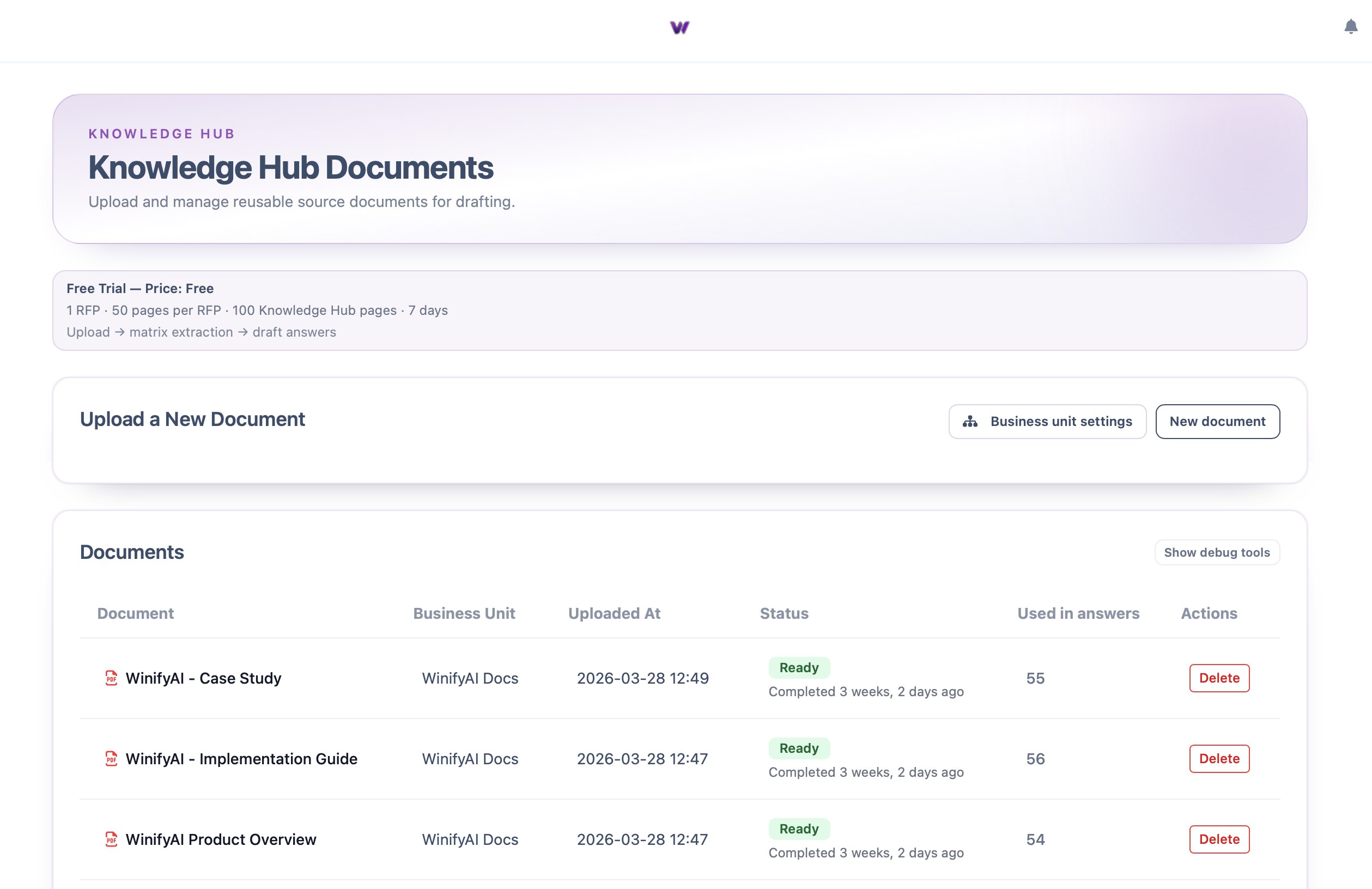Screen dimensions: 1372x889
Task: Expand the Document column header
Action: coord(136,613)
